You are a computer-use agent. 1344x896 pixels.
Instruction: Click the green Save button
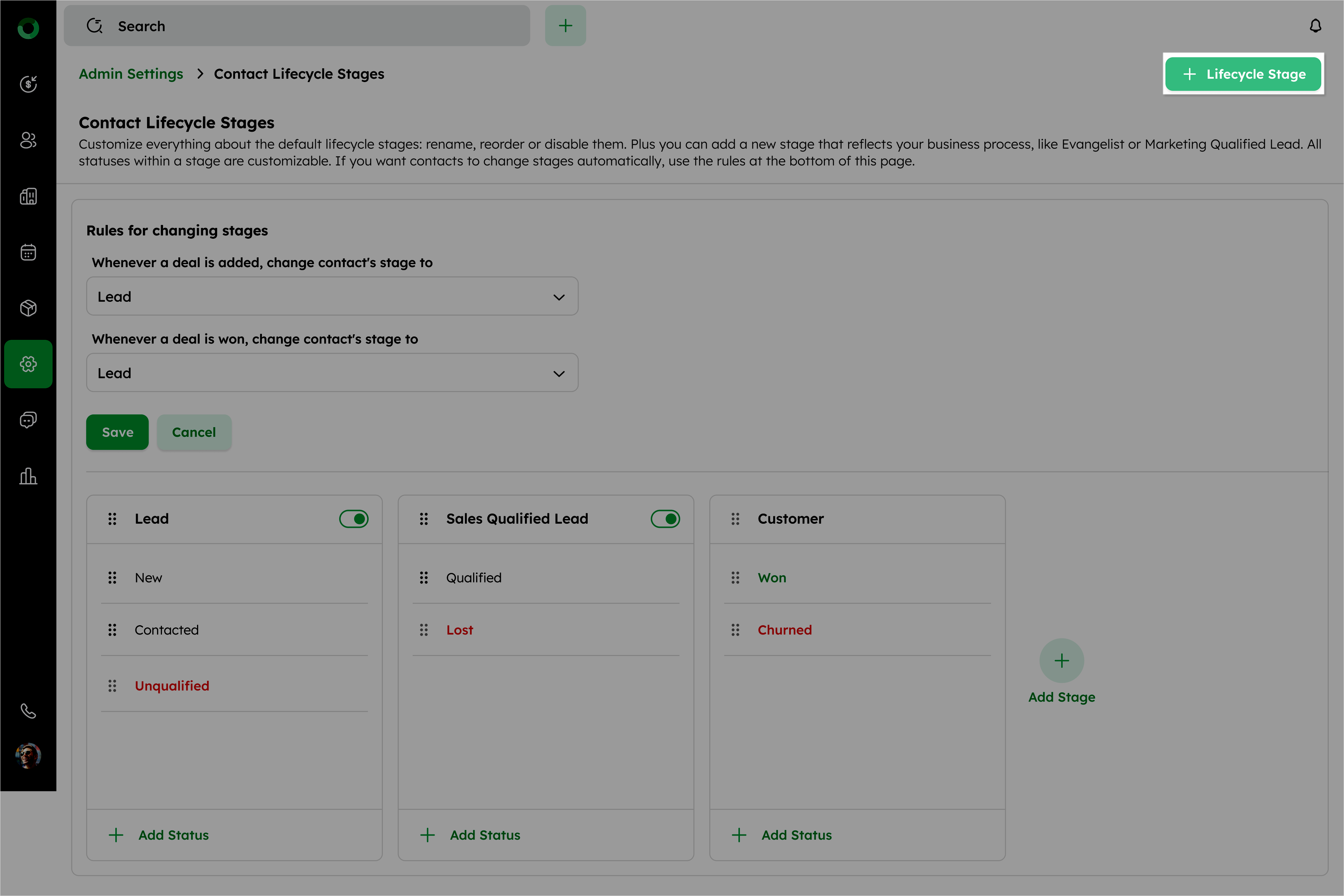(x=117, y=432)
